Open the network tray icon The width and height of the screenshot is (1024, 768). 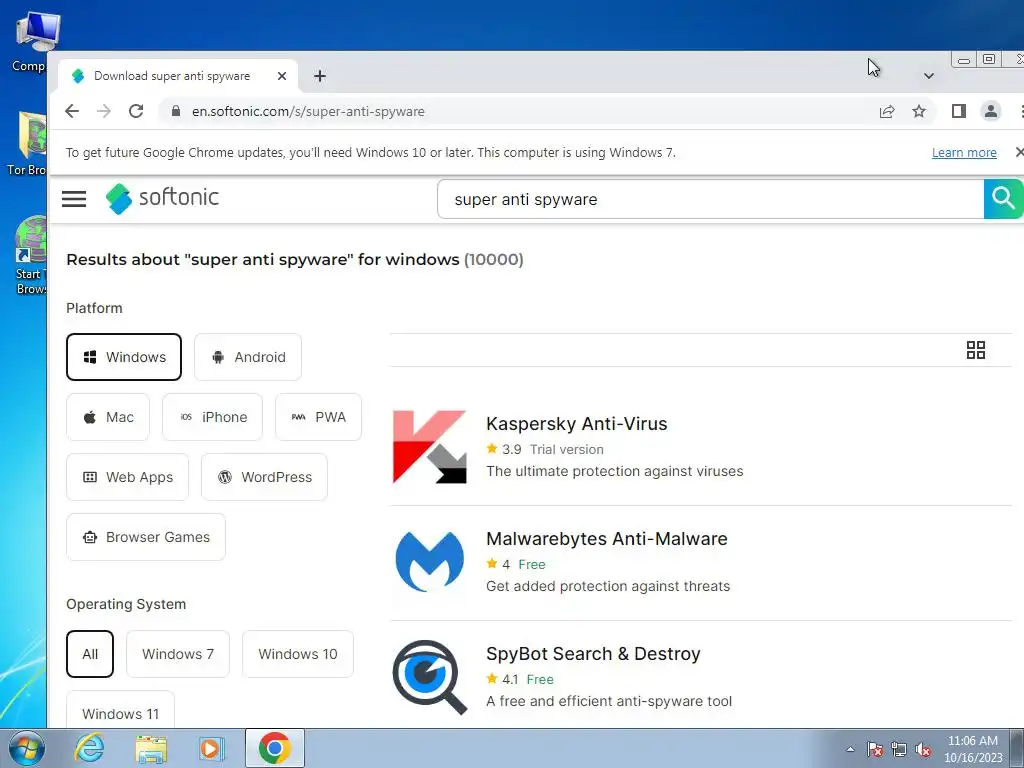pos(899,749)
